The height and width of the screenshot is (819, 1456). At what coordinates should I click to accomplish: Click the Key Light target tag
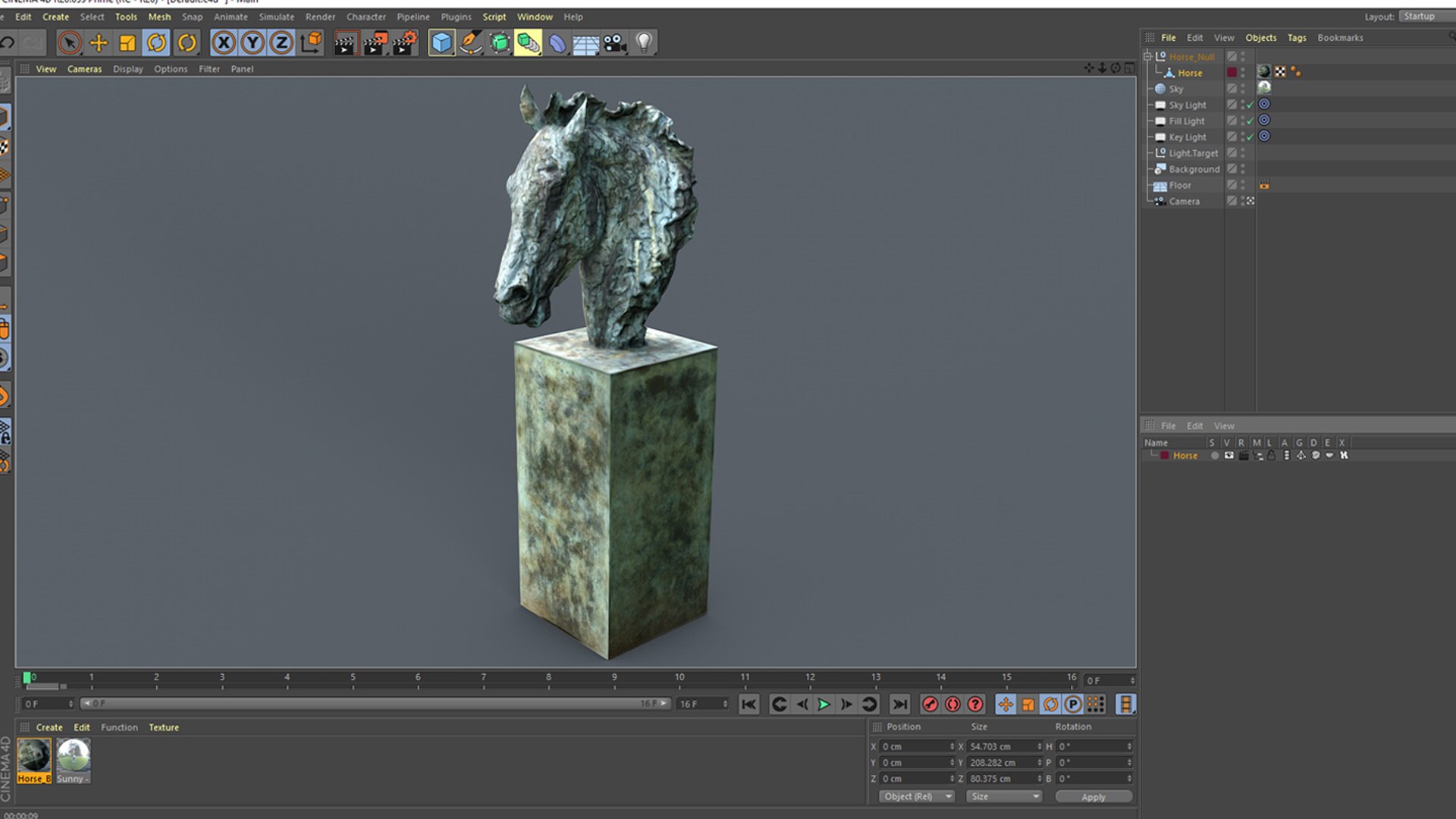[x=1264, y=136]
